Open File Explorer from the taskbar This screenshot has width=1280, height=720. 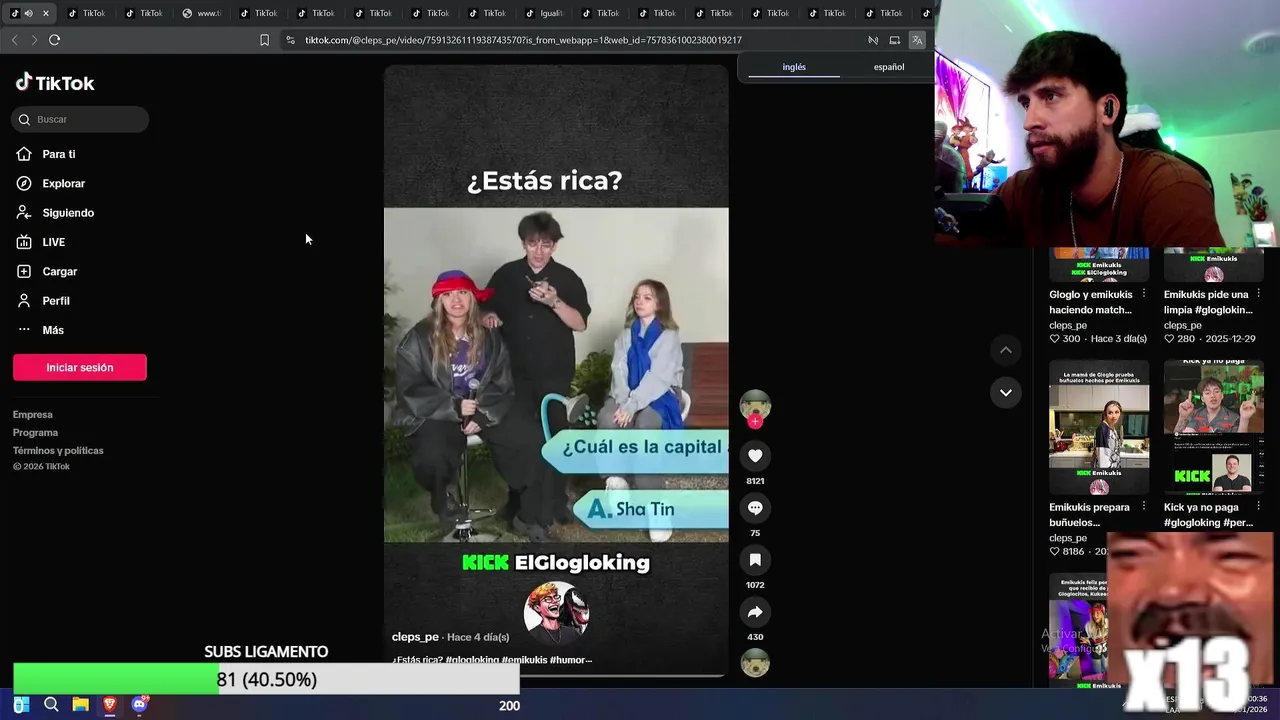coord(81,705)
